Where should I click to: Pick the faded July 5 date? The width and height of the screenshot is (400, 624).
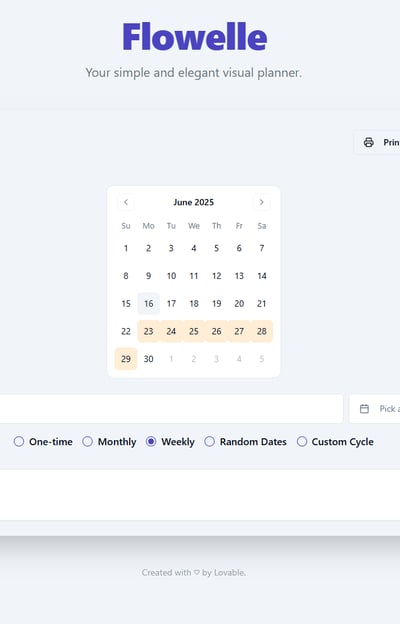click(261, 359)
